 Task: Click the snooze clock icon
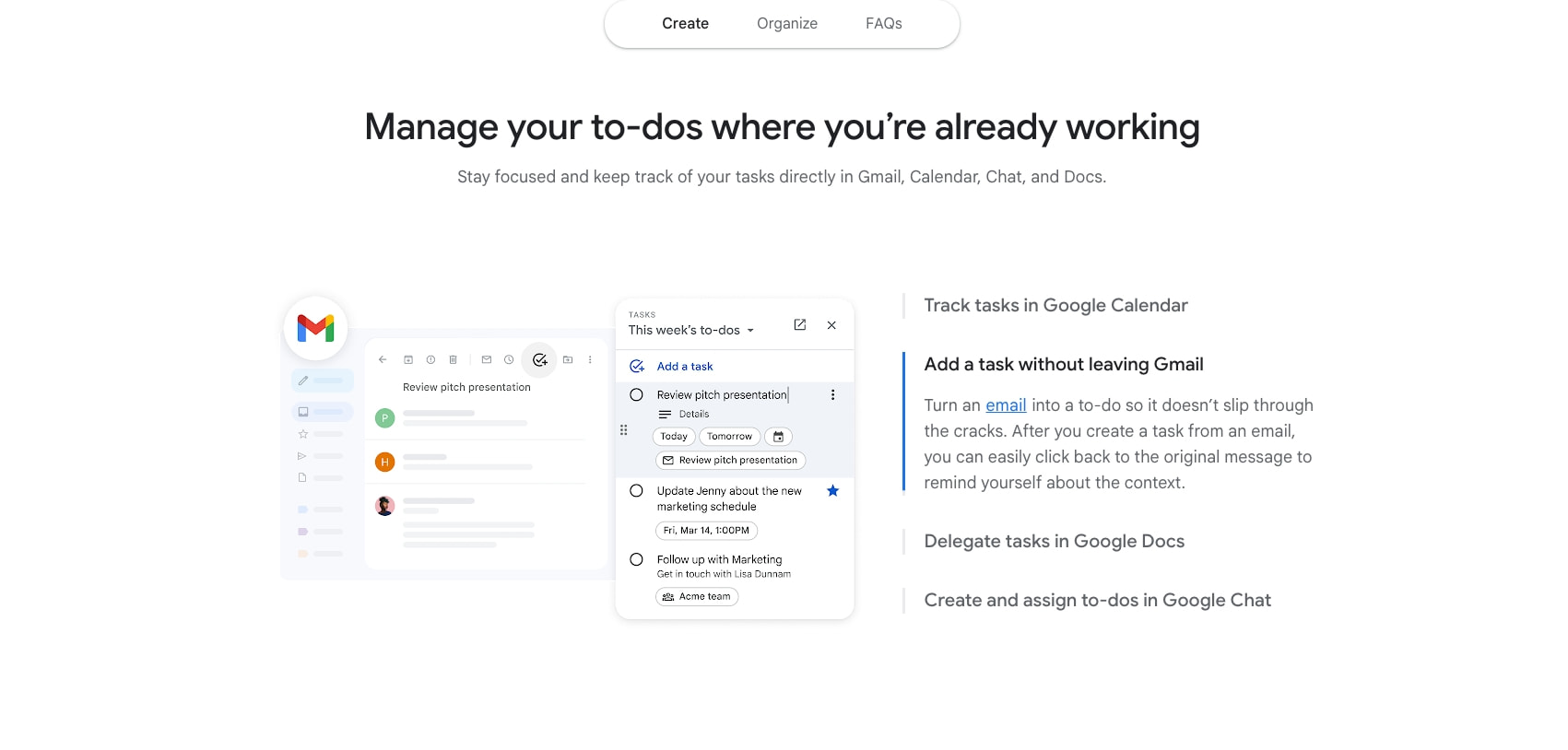[509, 360]
